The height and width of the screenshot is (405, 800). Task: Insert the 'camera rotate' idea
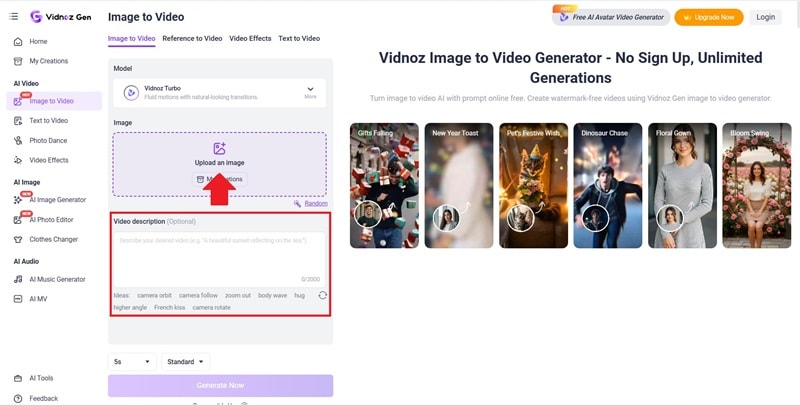(211, 308)
